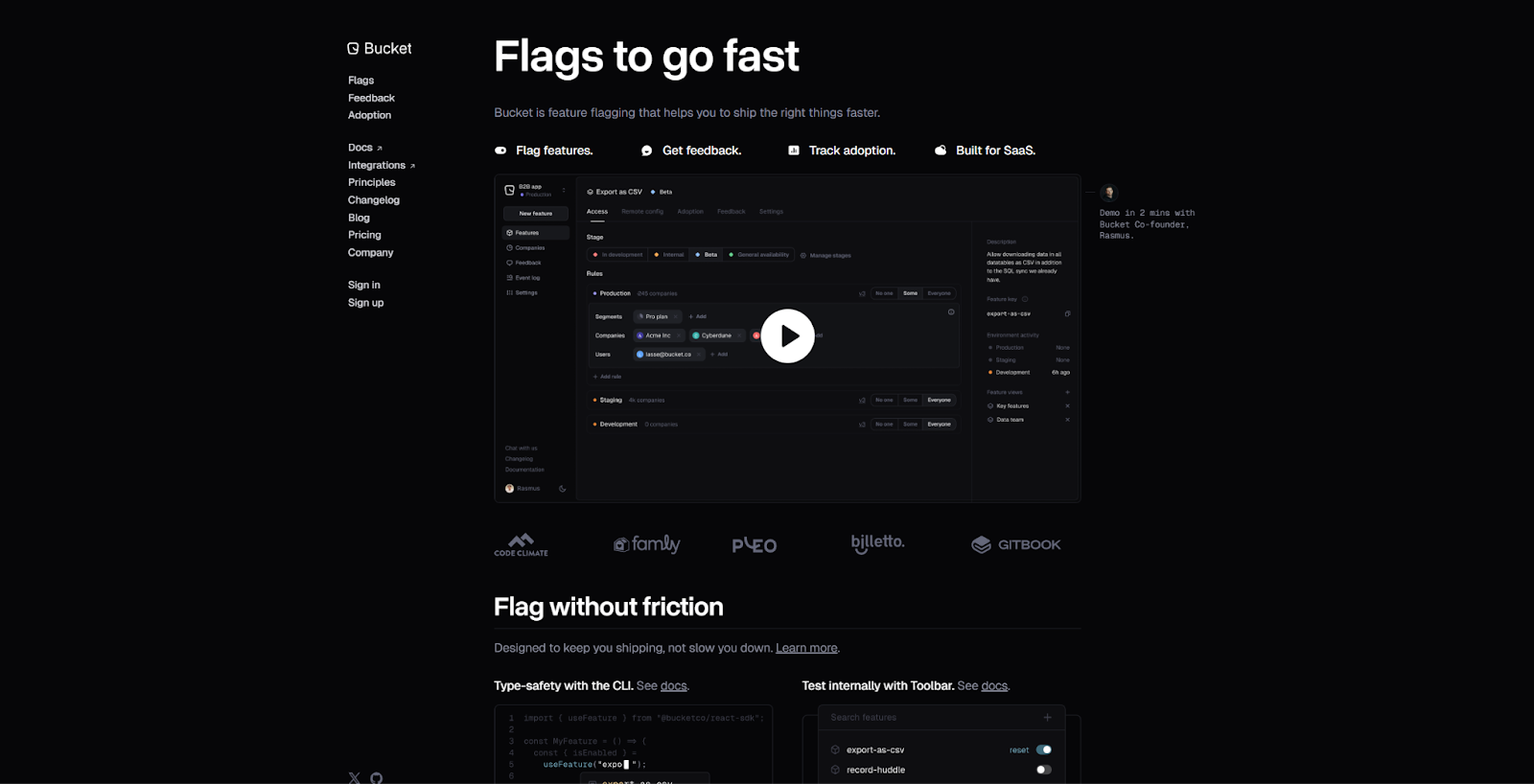Image resolution: width=1534 pixels, height=784 pixels.
Task: Click the Famly logo
Action: [646, 544]
